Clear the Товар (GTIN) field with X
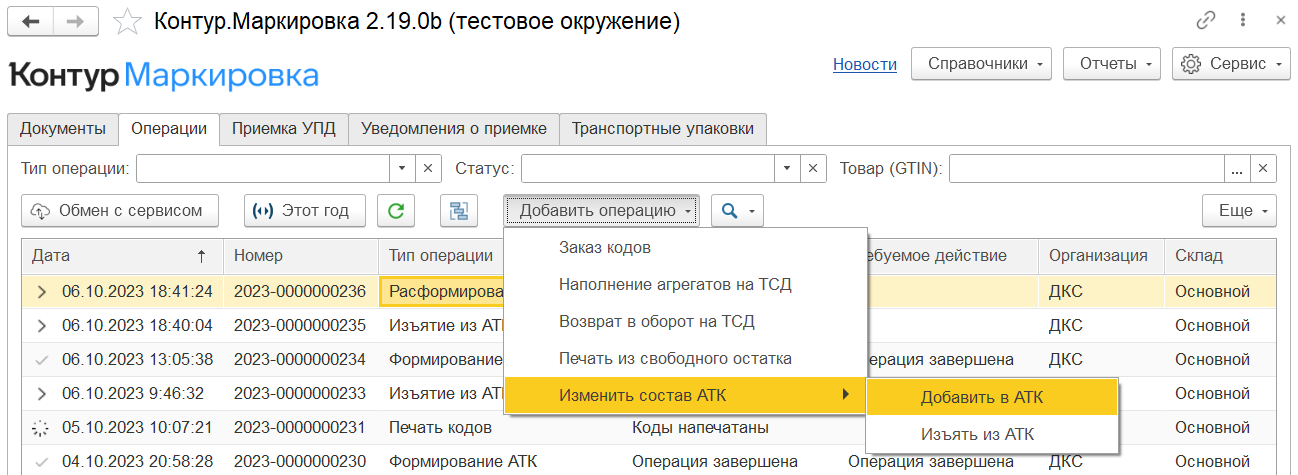The width and height of the screenshot is (1298, 475). coord(1264,169)
